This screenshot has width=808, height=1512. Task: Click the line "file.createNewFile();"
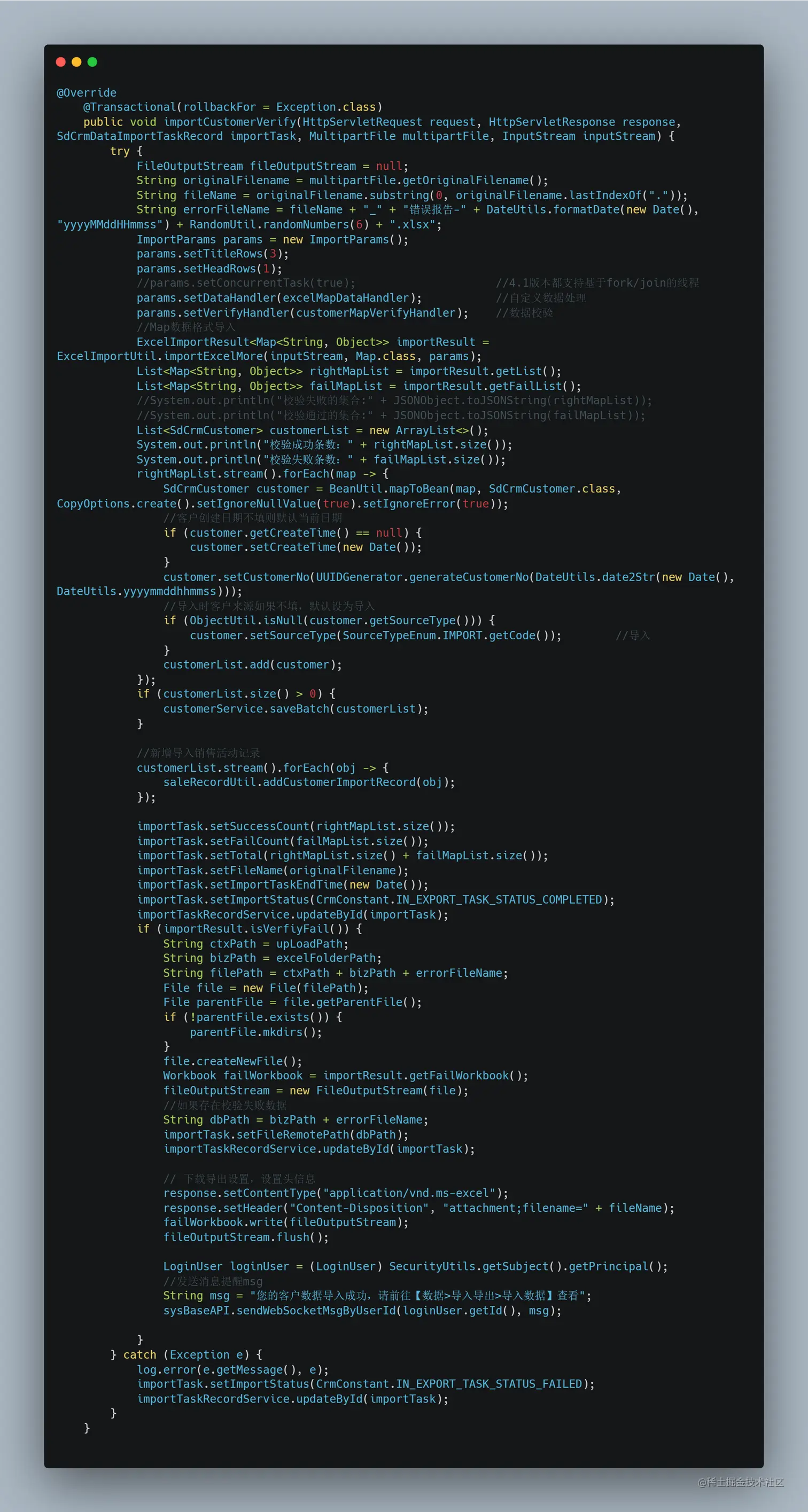click(232, 1061)
